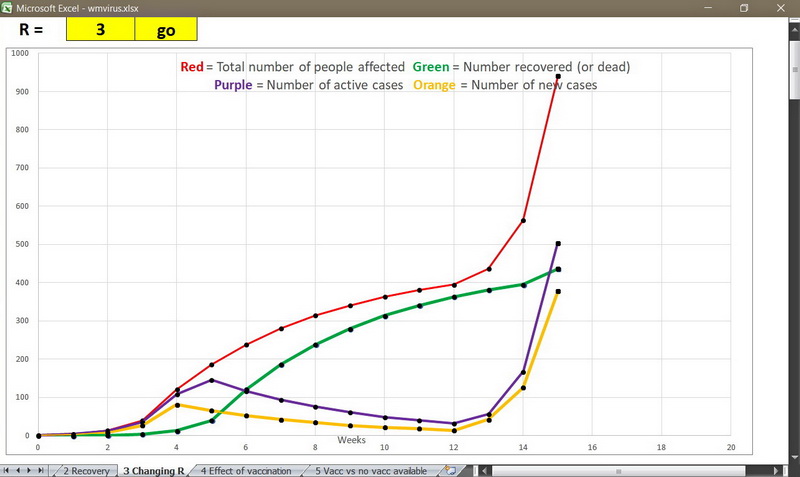Click the Weeks axis label on the chart

pyautogui.click(x=350, y=440)
